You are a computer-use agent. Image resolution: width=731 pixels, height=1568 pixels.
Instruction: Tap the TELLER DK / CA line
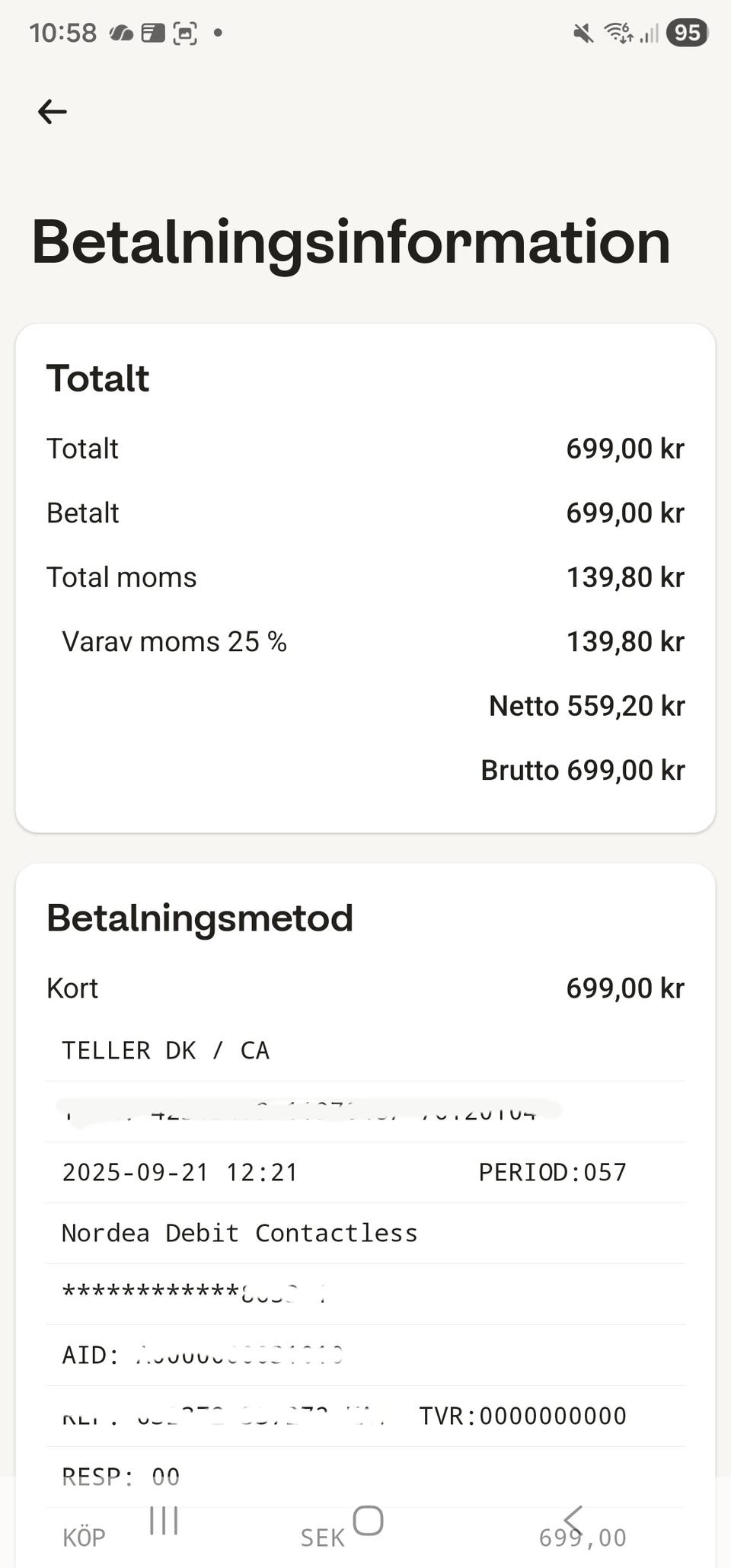pos(165,1051)
